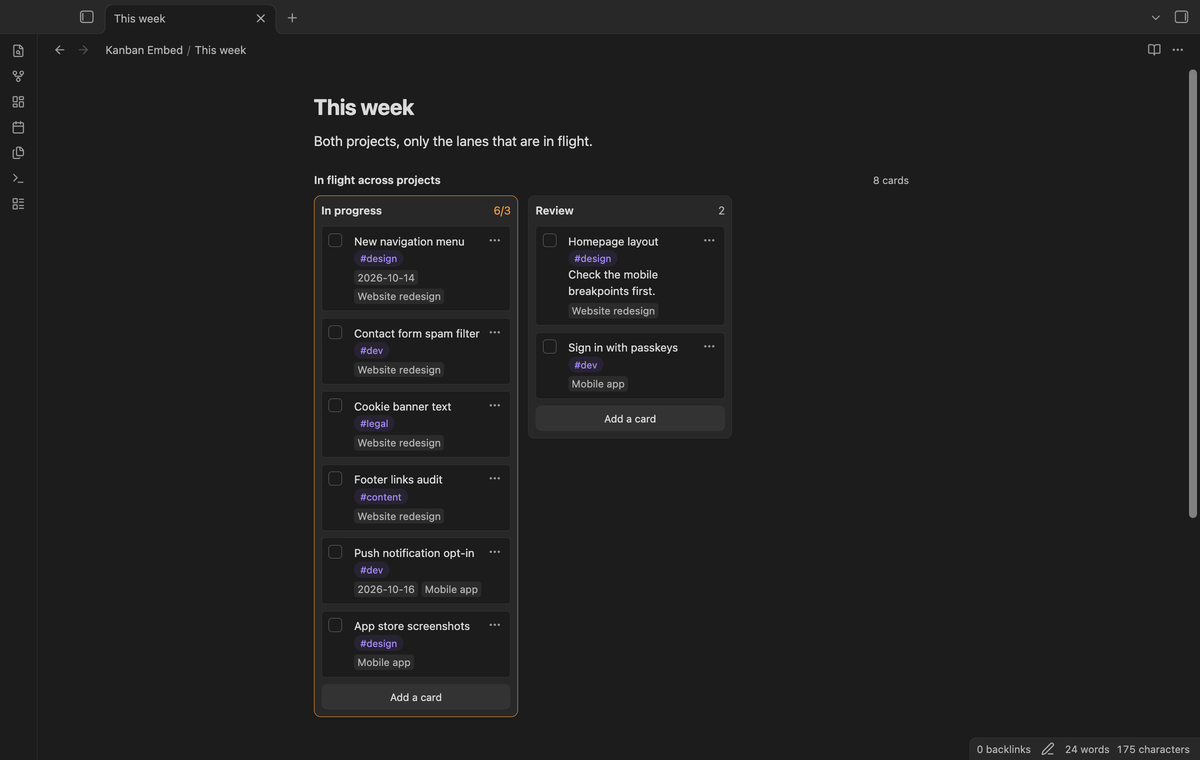The height and width of the screenshot is (760, 1200).
Task: Click 175 characters in status bar
Action: pos(1153,749)
